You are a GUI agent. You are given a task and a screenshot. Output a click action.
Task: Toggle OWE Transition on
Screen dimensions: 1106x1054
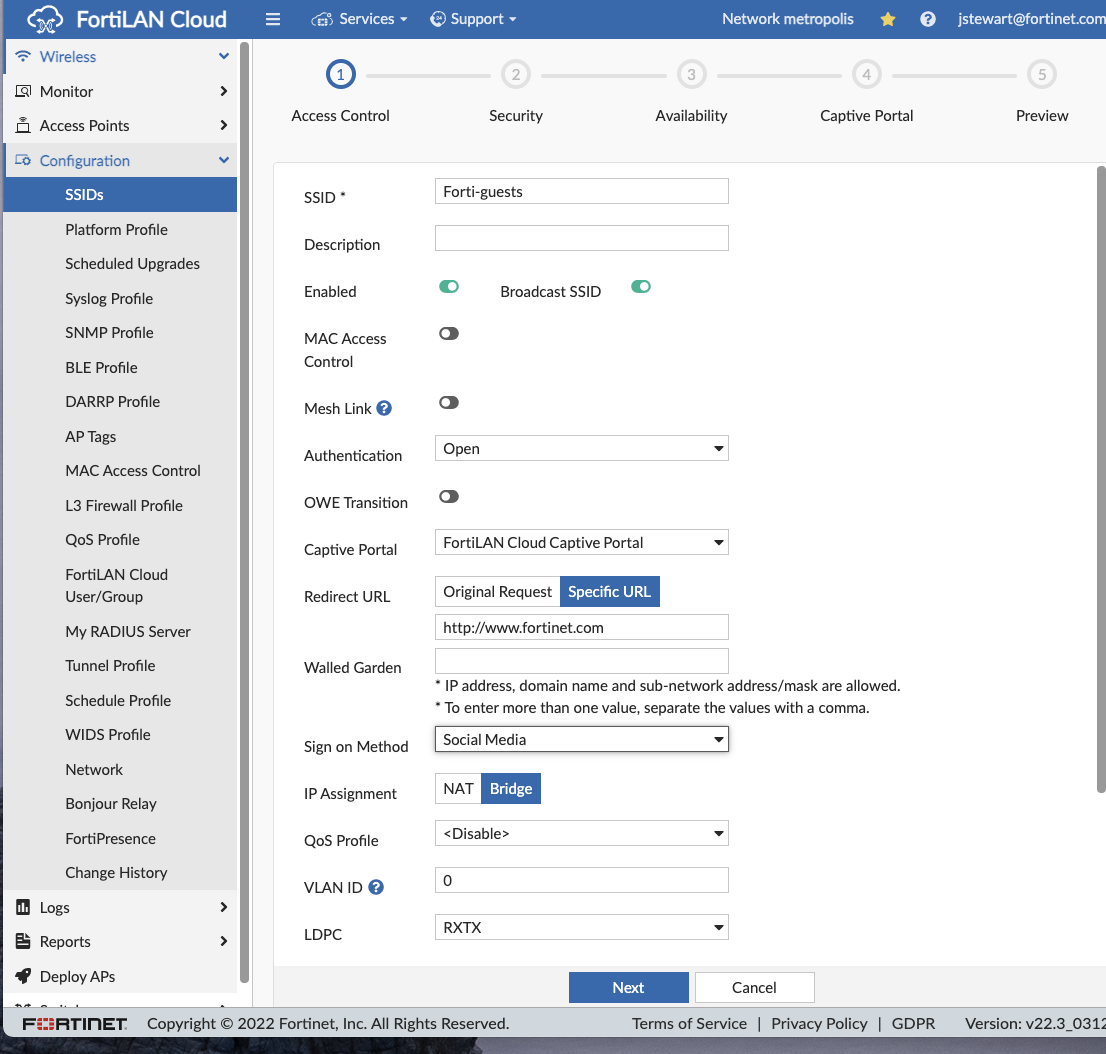[448, 496]
